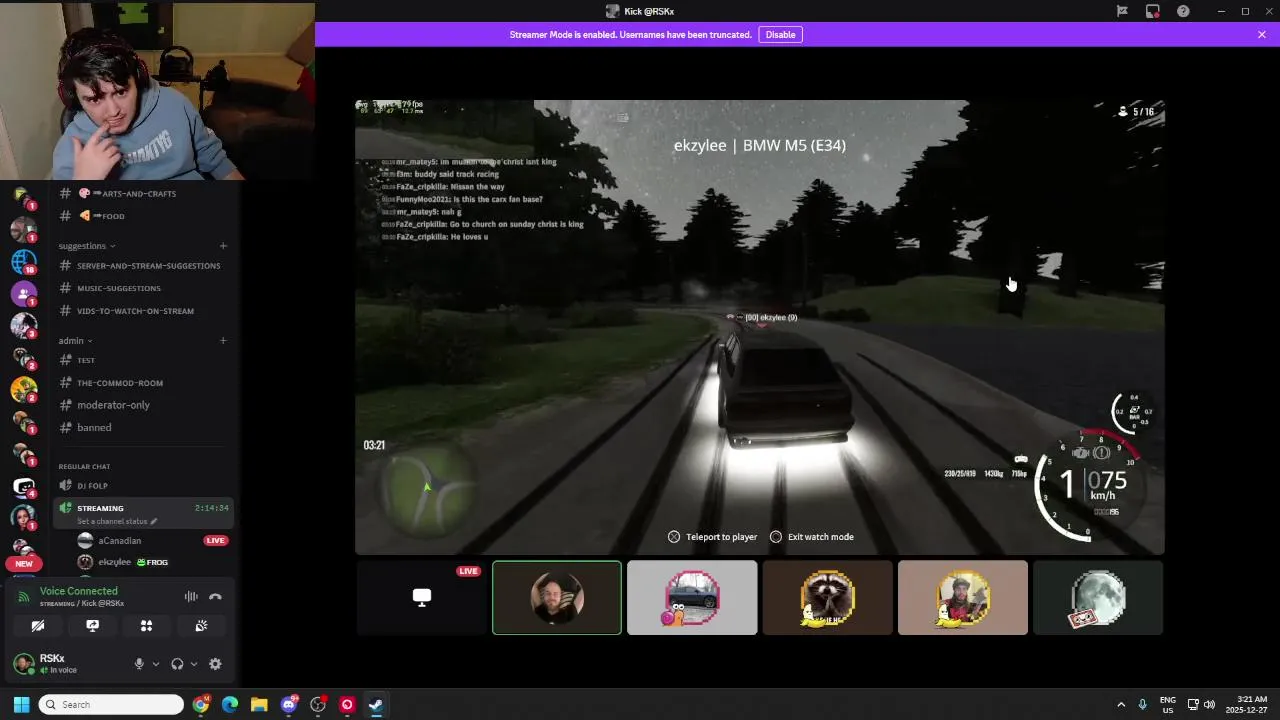Open Steam from the taskbar
Viewport: 1280px width, 720px height.
(x=376, y=704)
